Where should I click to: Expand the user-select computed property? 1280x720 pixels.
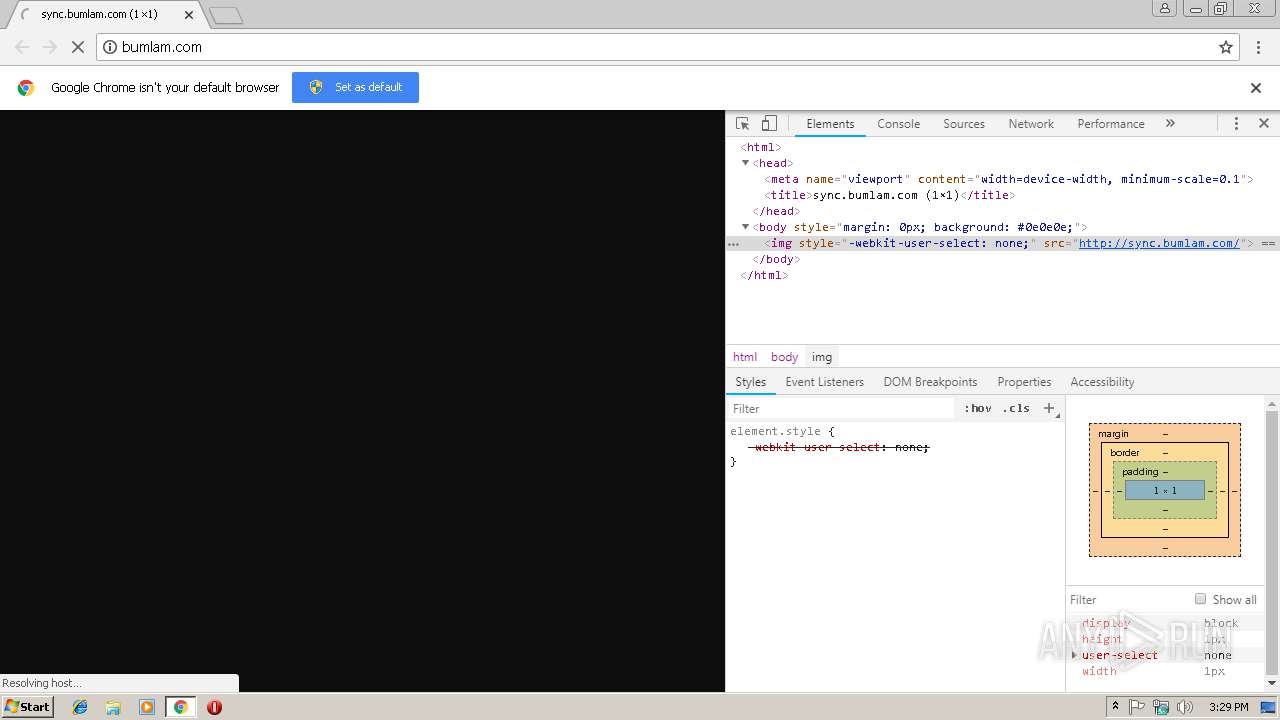tap(1074, 655)
